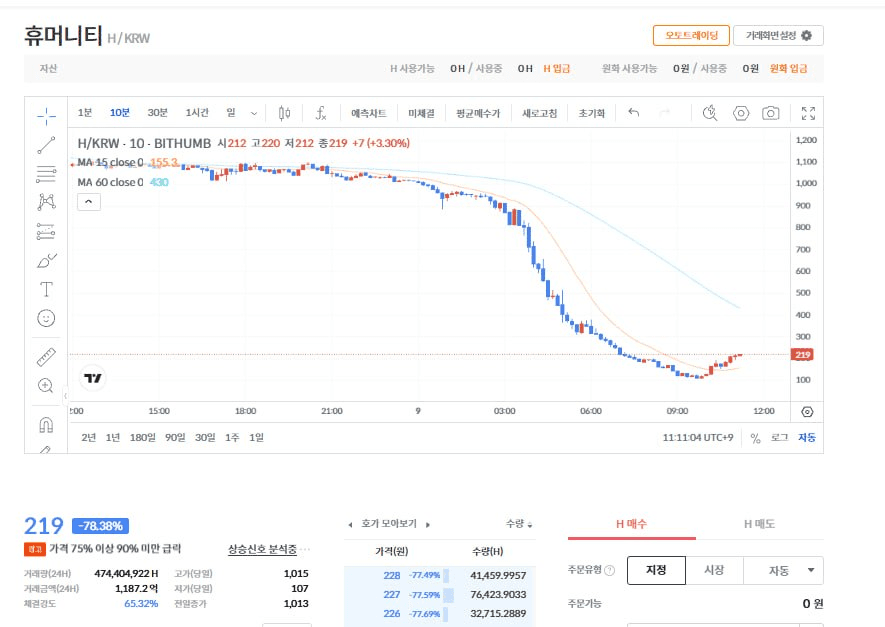The height and width of the screenshot is (627, 885).
Task: Switch chart to 1-hour interval
Action: [x=197, y=113]
